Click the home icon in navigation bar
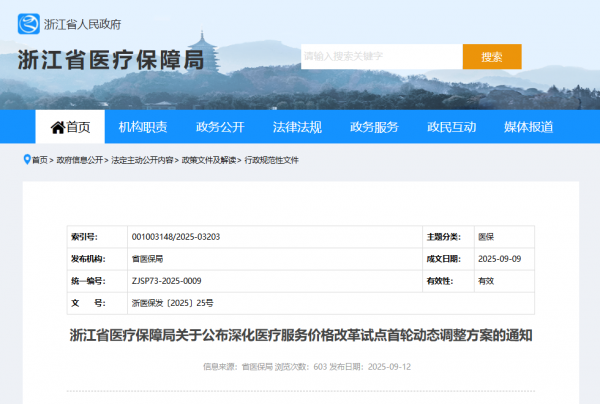This screenshot has height=404, width=600. click(x=57, y=127)
